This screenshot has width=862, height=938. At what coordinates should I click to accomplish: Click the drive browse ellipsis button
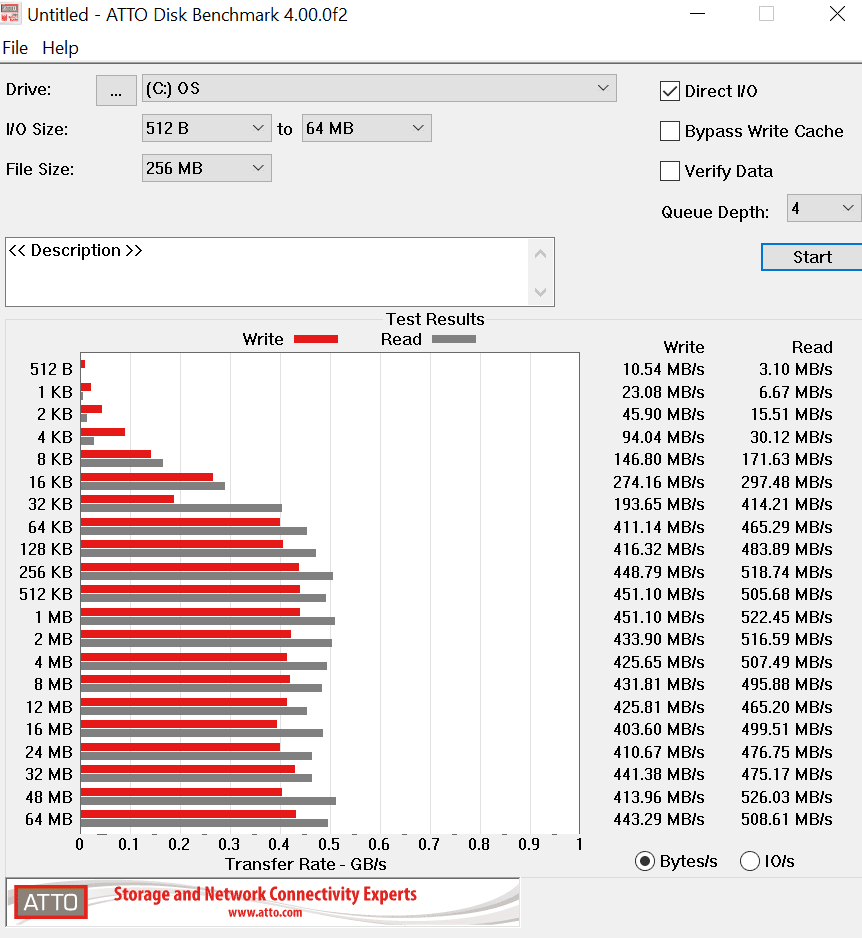pos(116,89)
